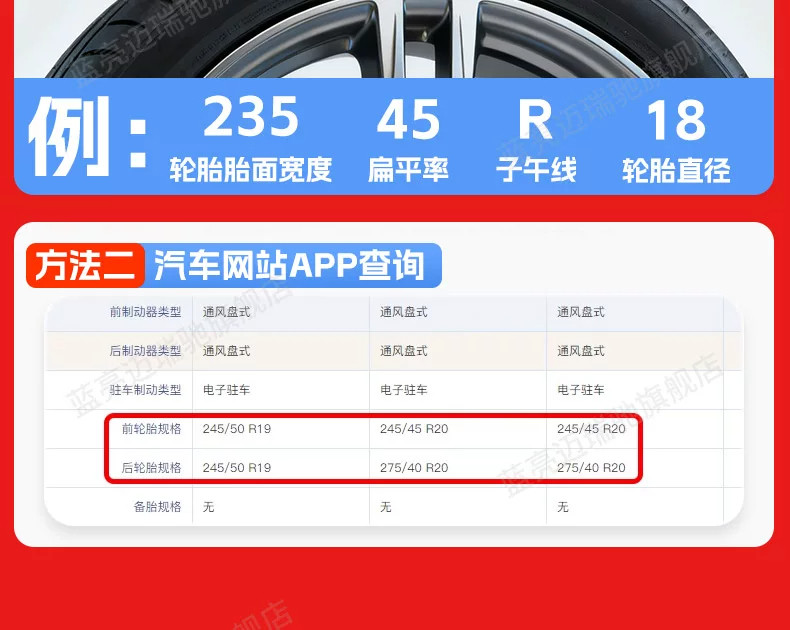
Task: Click the "轮胎胎面宽度" caption
Action: 250,169
